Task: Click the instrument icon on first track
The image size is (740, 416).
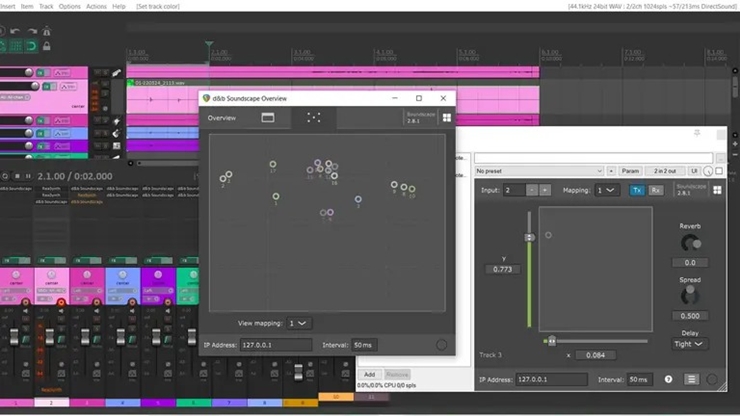Action: click(117, 73)
